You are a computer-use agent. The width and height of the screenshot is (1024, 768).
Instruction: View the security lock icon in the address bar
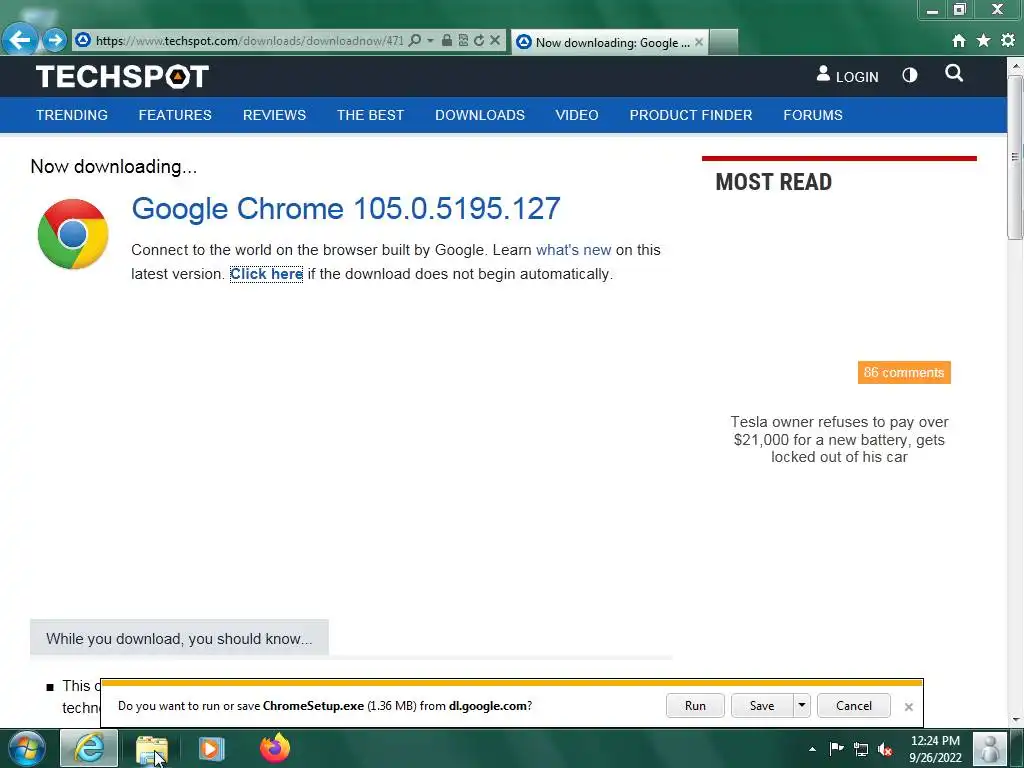click(447, 40)
